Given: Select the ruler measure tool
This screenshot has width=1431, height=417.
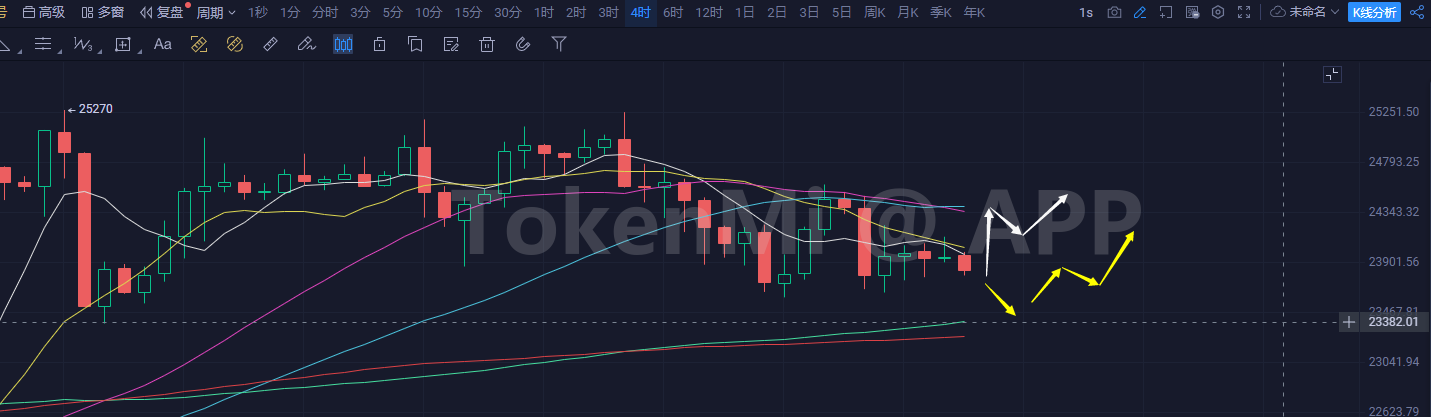Looking at the screenshot, I should pyautogui.click(x=270, y=44).
